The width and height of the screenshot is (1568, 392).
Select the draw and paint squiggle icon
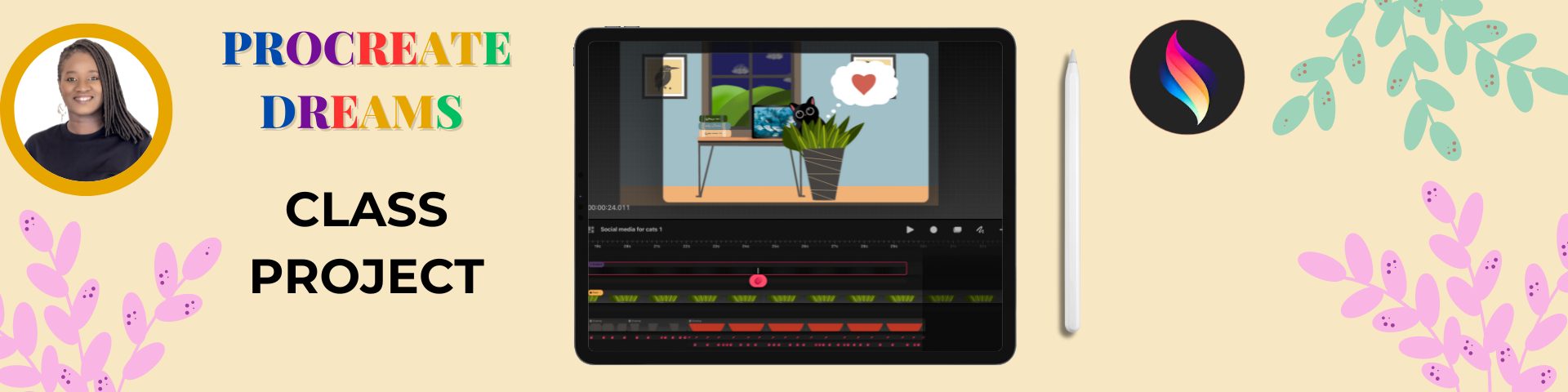coord(980,229)
